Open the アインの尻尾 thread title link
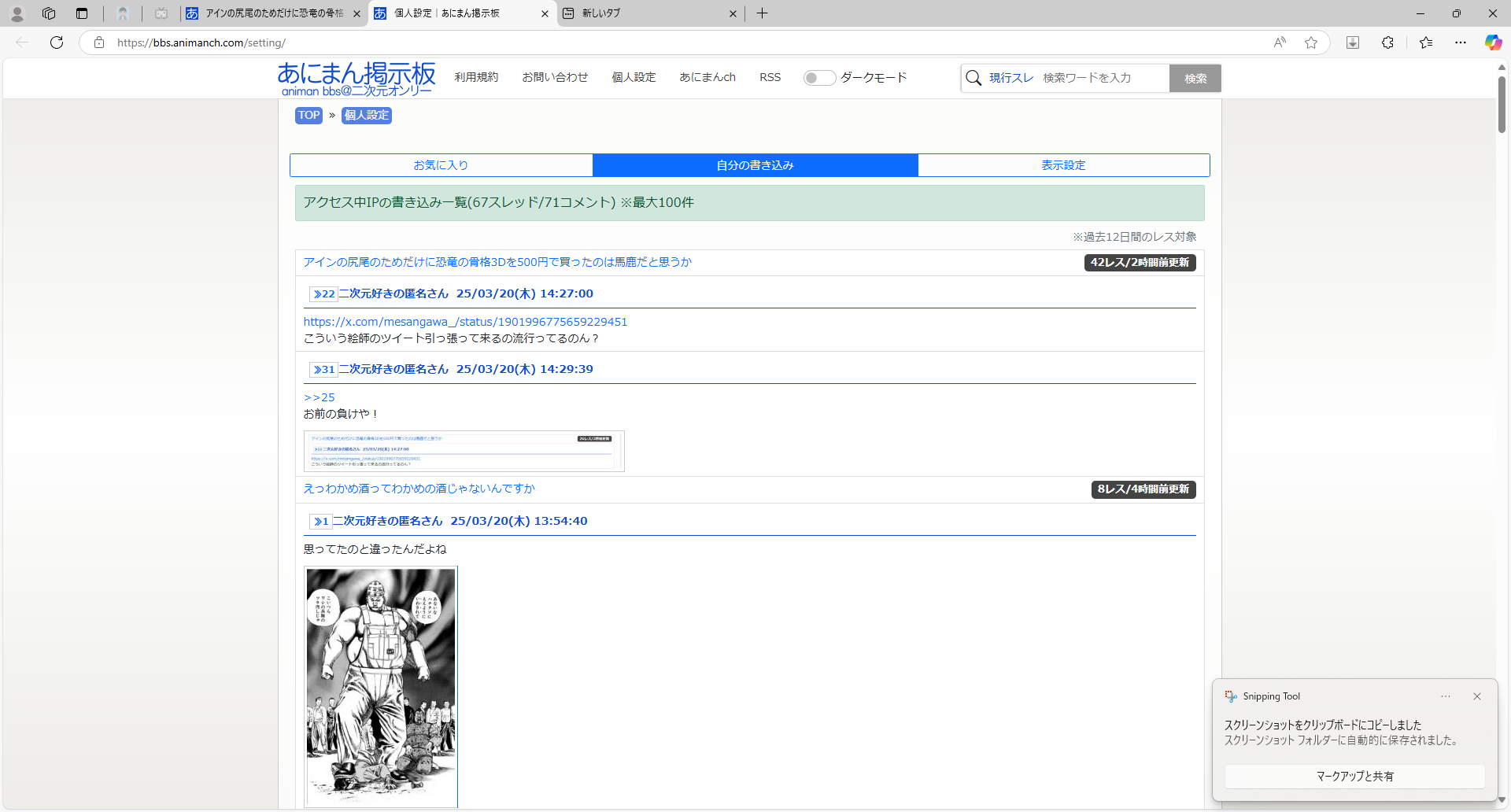This screenshot has width=1511, height=812. (x=497, y=262)
